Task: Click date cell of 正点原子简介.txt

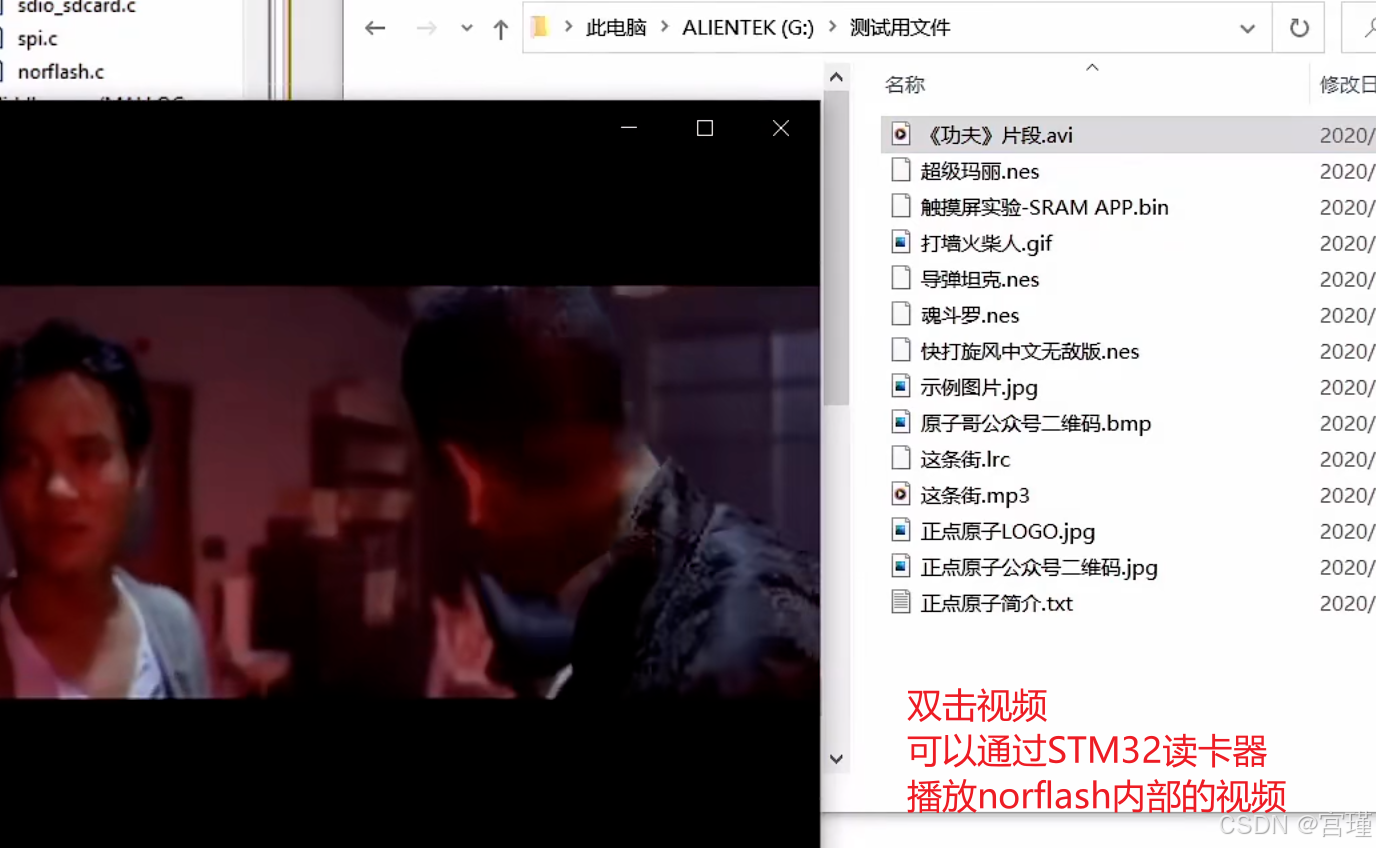Action: point(1347,603)
